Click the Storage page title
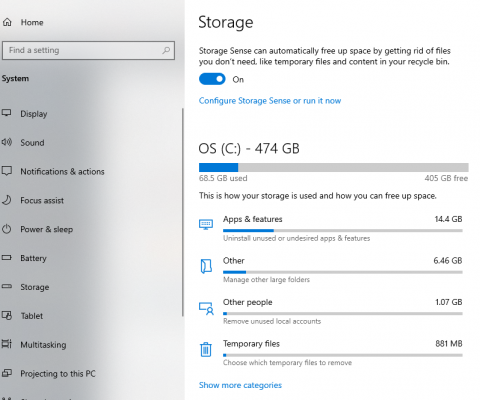This screenshot has width=480, height=400. [x=226, y=22]
